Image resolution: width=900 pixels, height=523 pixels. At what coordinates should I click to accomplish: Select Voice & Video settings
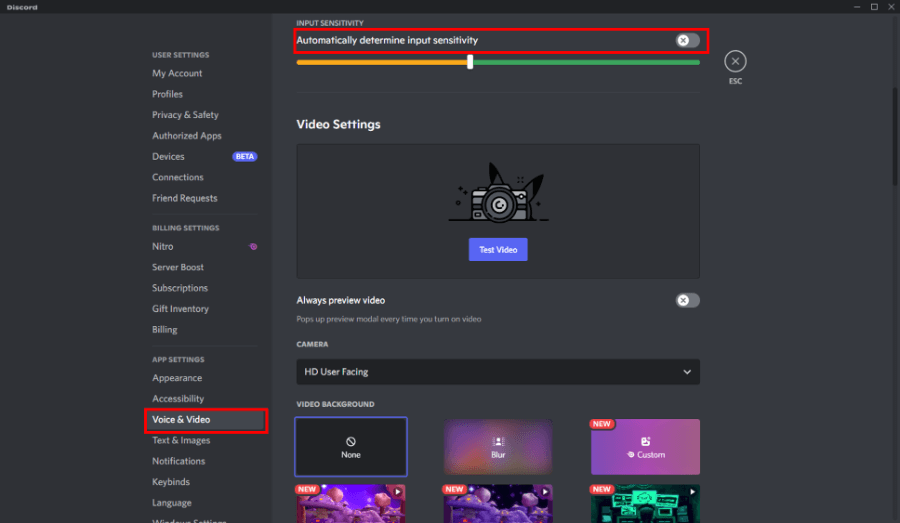click(x=205, y=420)
